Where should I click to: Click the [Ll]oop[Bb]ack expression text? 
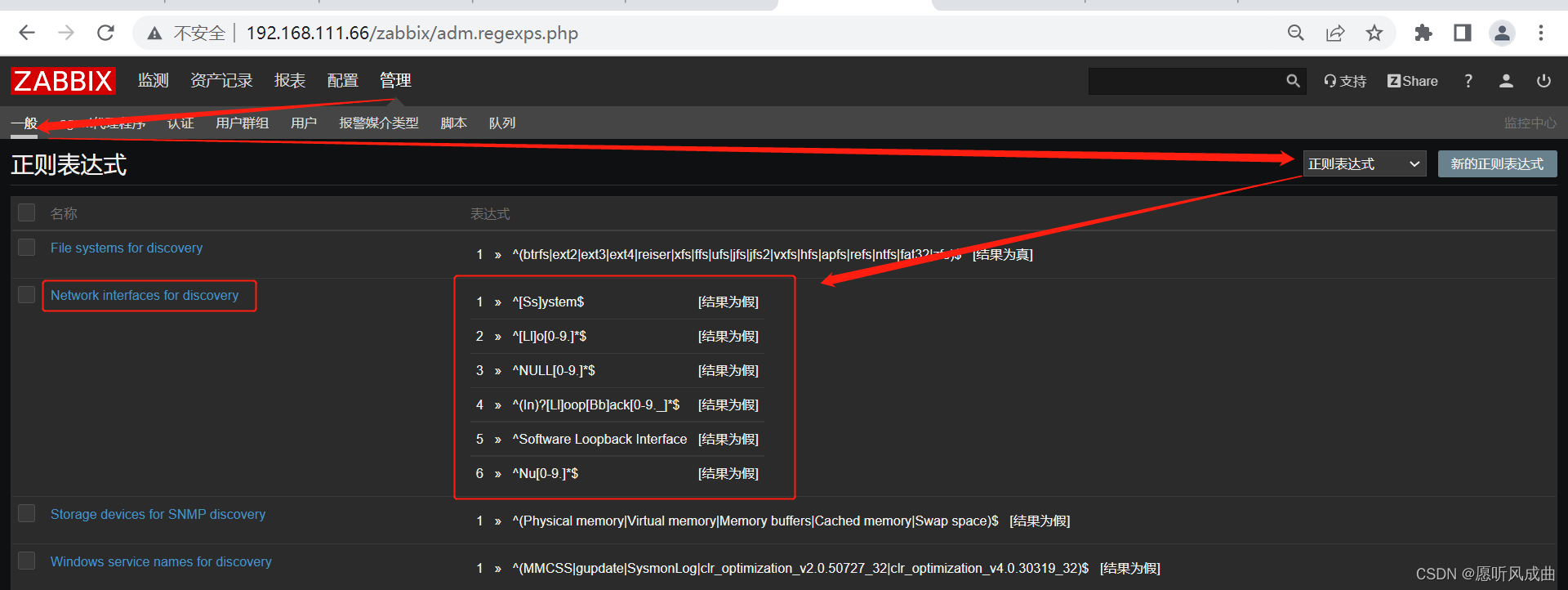click(x=595, y=405)
